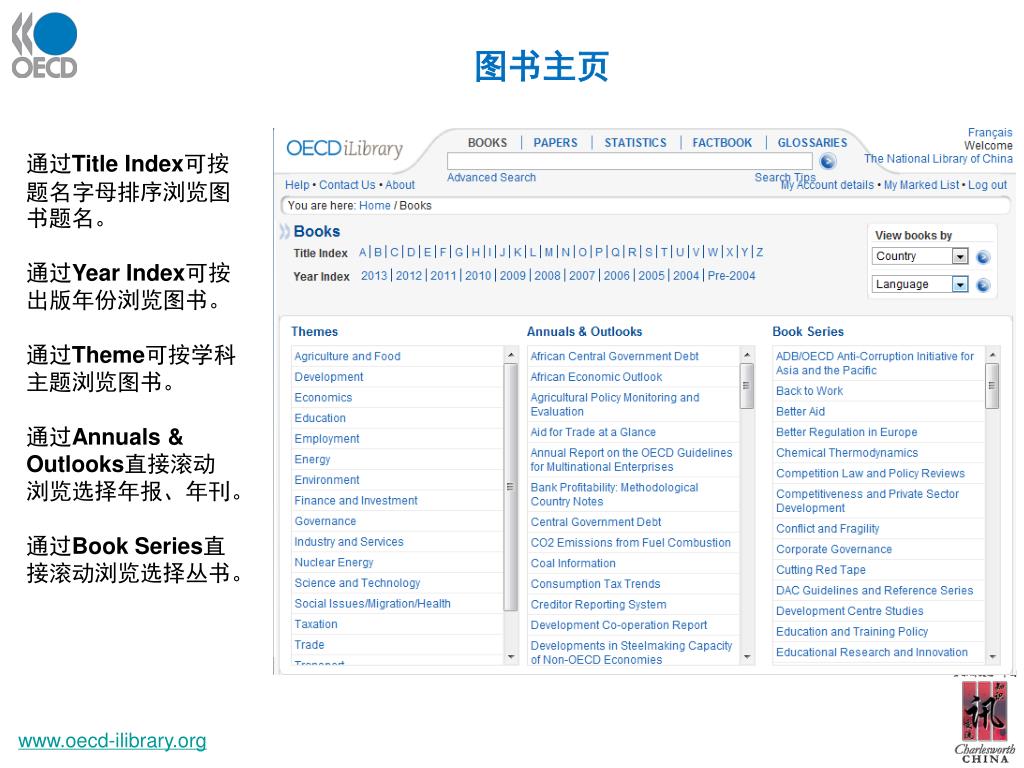Viewport: 1024px width, 768px height.
Task: Open the Language dropdown
Action: pyautogui.click(x=920, y=284)
